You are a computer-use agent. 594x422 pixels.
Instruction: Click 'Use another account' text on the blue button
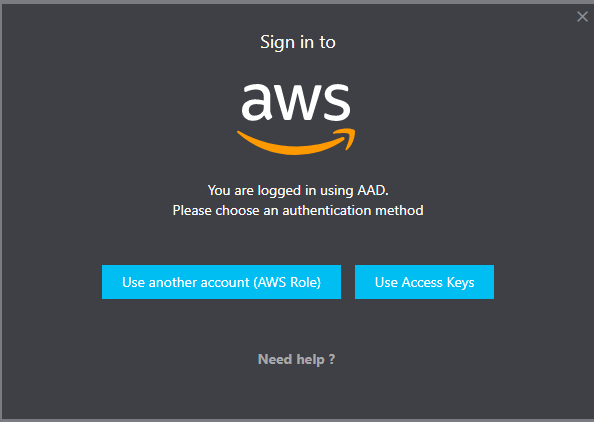click(186, 282)
